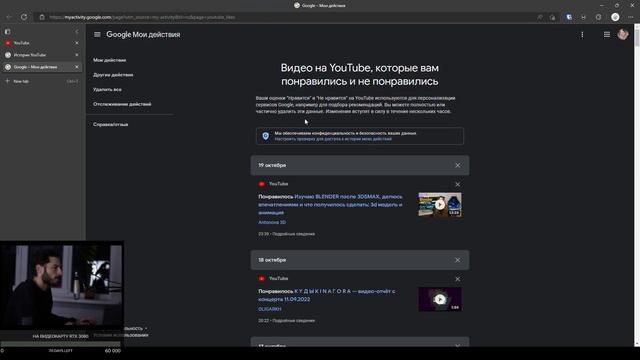The width and height of the screenshot is (640, 360).
Task: Go back with the browser back arrow
Action: [9, 17]
